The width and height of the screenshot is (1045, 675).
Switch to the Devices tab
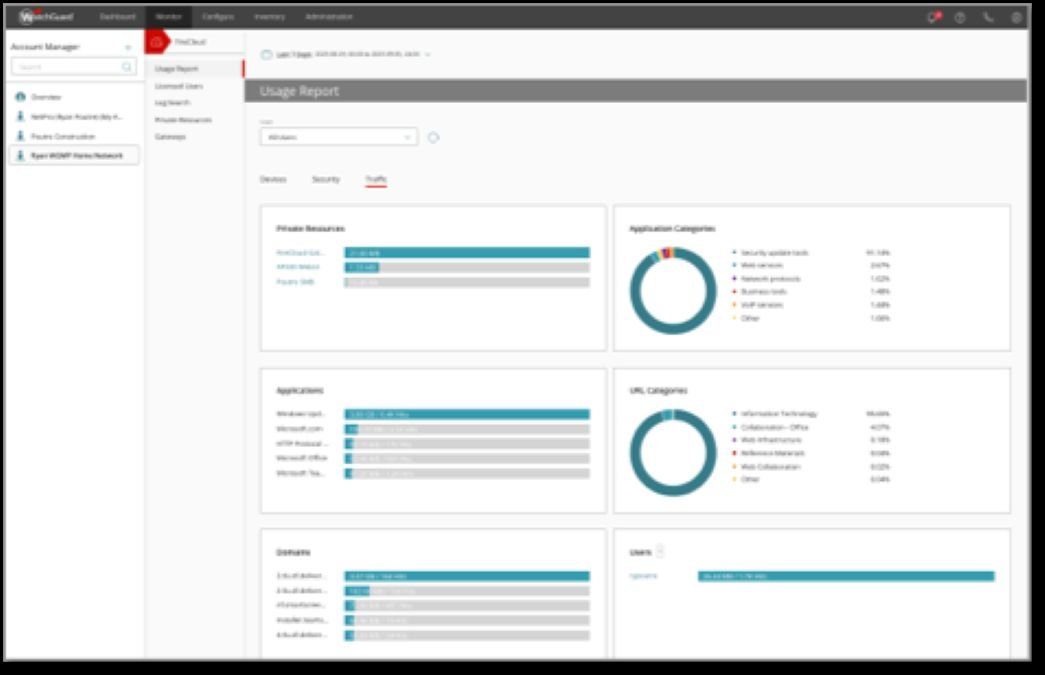pyautogui.click(x=273, y=179)
